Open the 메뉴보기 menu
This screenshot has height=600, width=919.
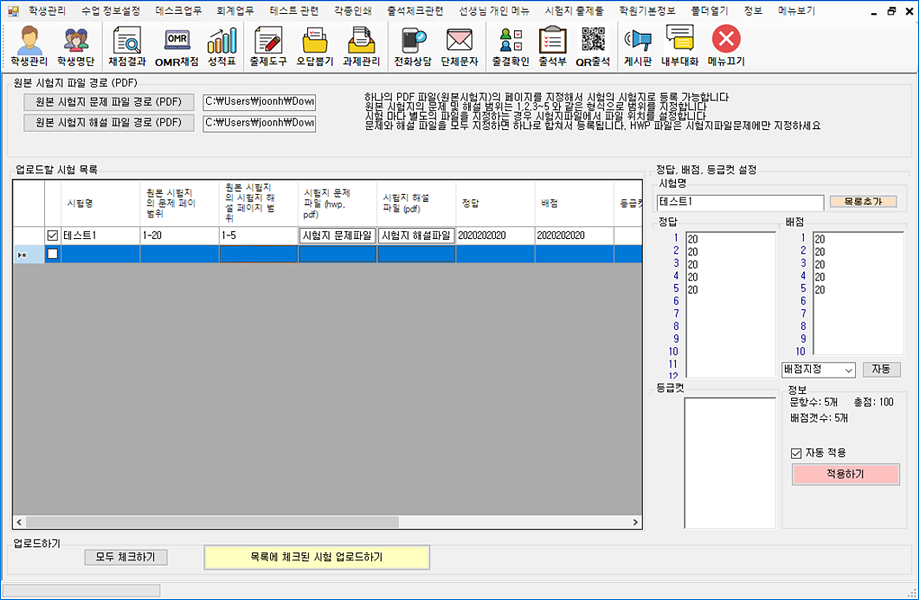coord(797,11)
